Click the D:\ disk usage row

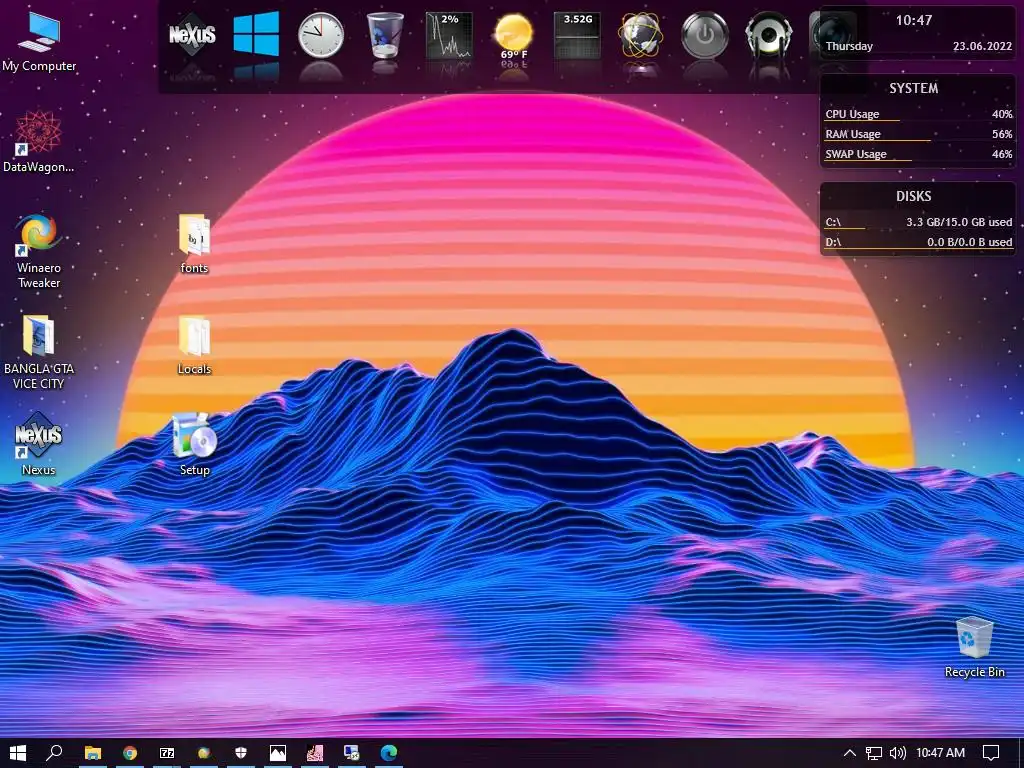918,242
